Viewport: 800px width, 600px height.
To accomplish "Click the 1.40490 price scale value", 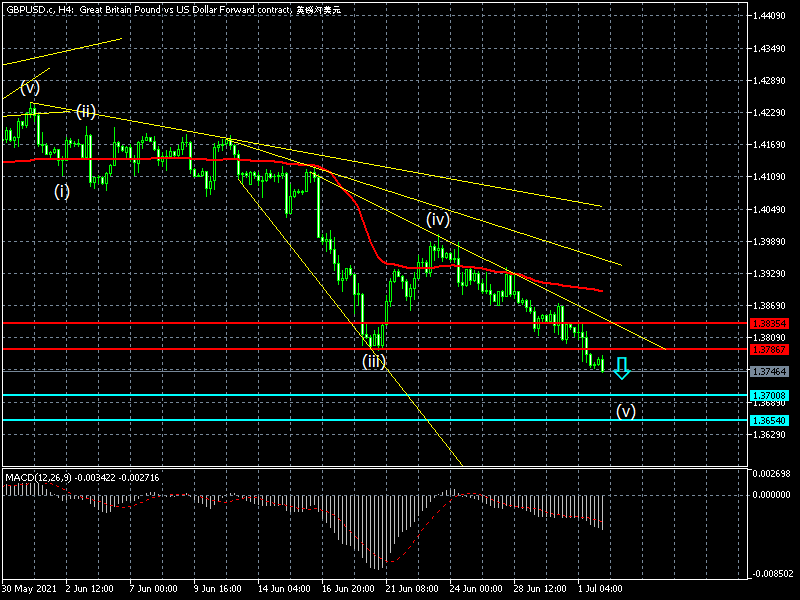I will [x=769, y=210].
